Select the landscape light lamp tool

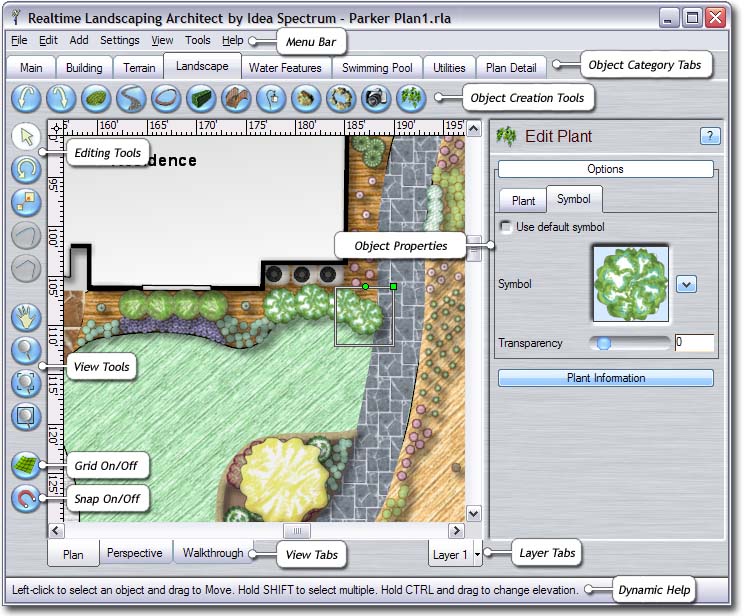coord(271,98)
